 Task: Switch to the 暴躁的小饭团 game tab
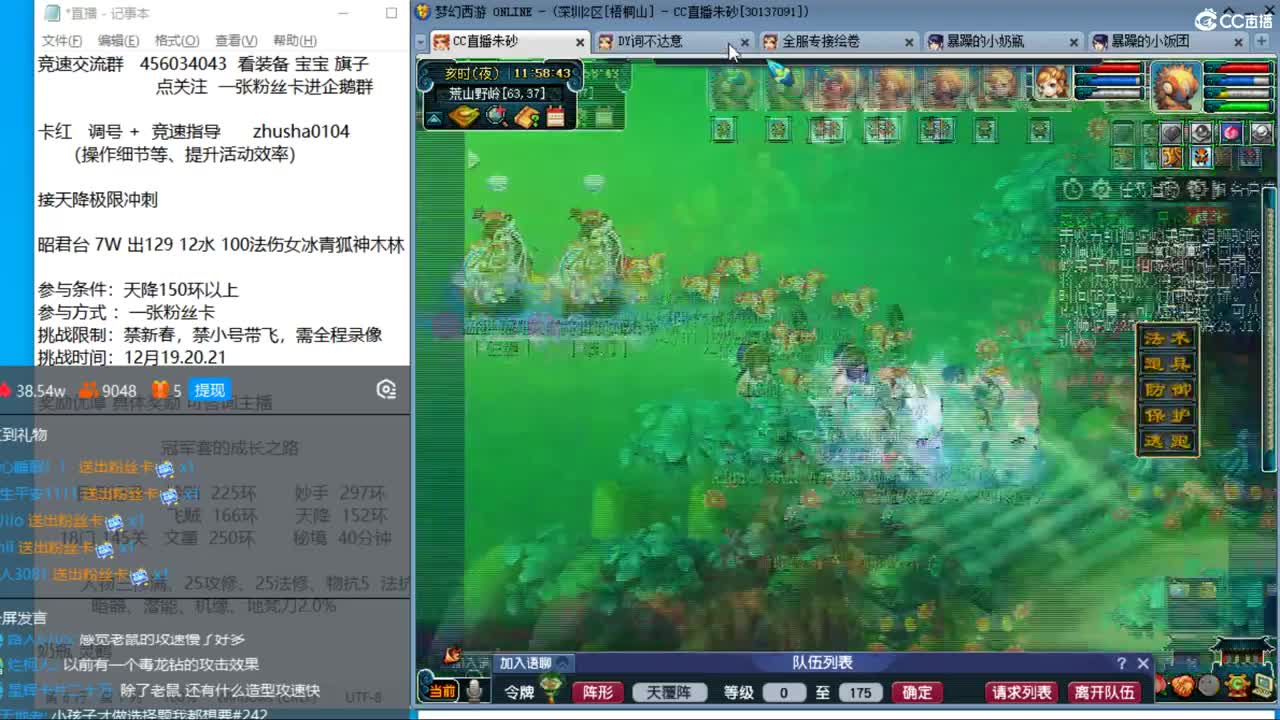1167,42
